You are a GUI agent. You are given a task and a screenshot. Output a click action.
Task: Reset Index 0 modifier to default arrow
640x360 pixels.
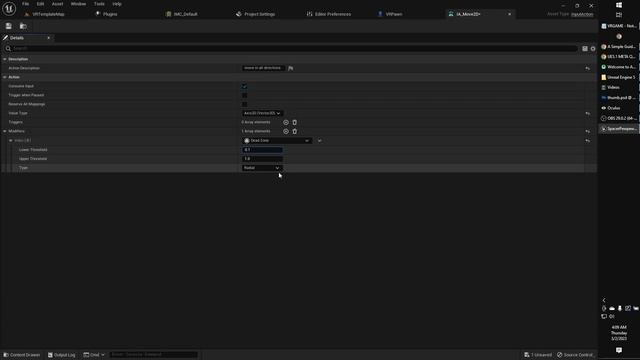(x=588, y=140)
